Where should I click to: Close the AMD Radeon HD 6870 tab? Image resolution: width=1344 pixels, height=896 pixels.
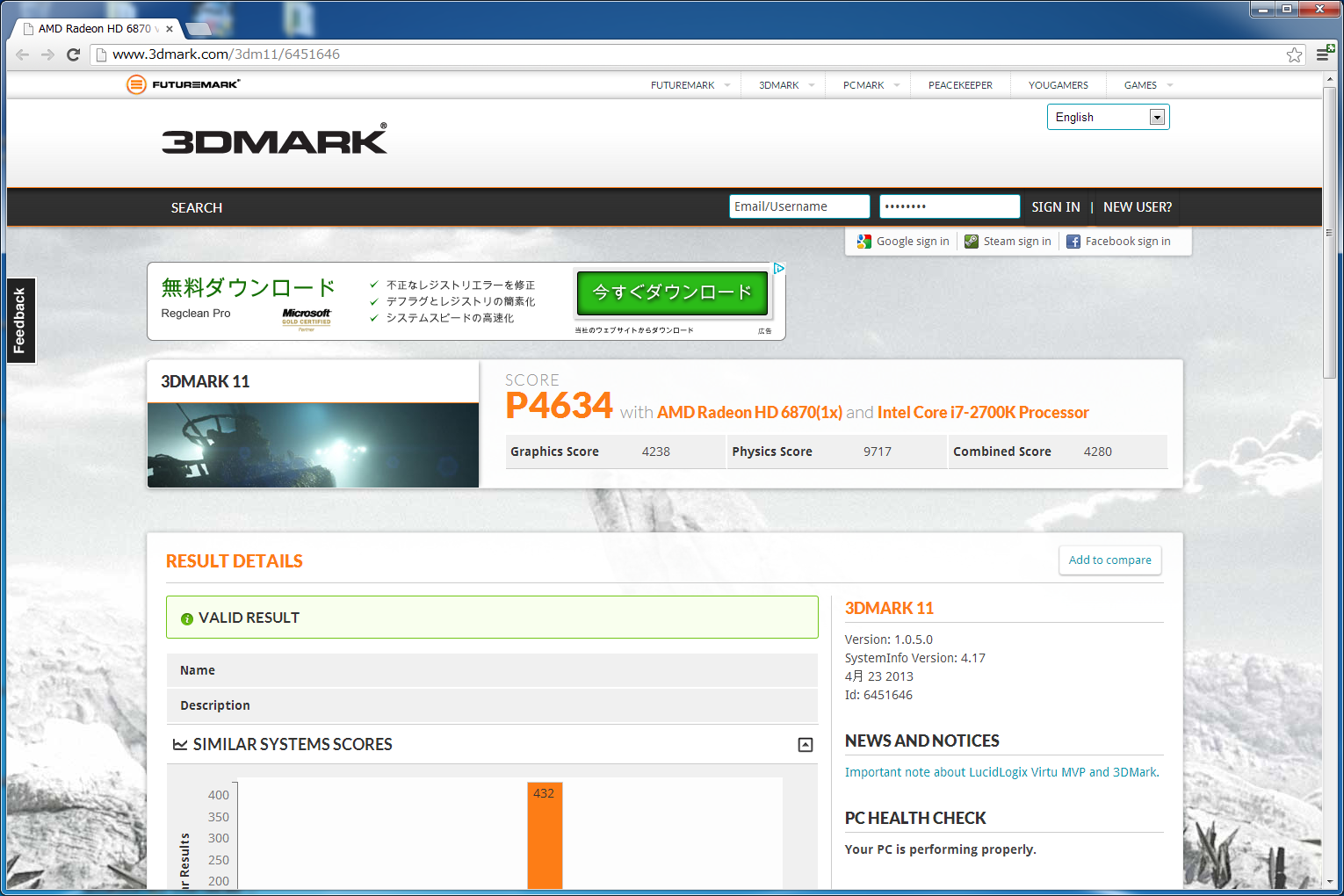(170, 29)
